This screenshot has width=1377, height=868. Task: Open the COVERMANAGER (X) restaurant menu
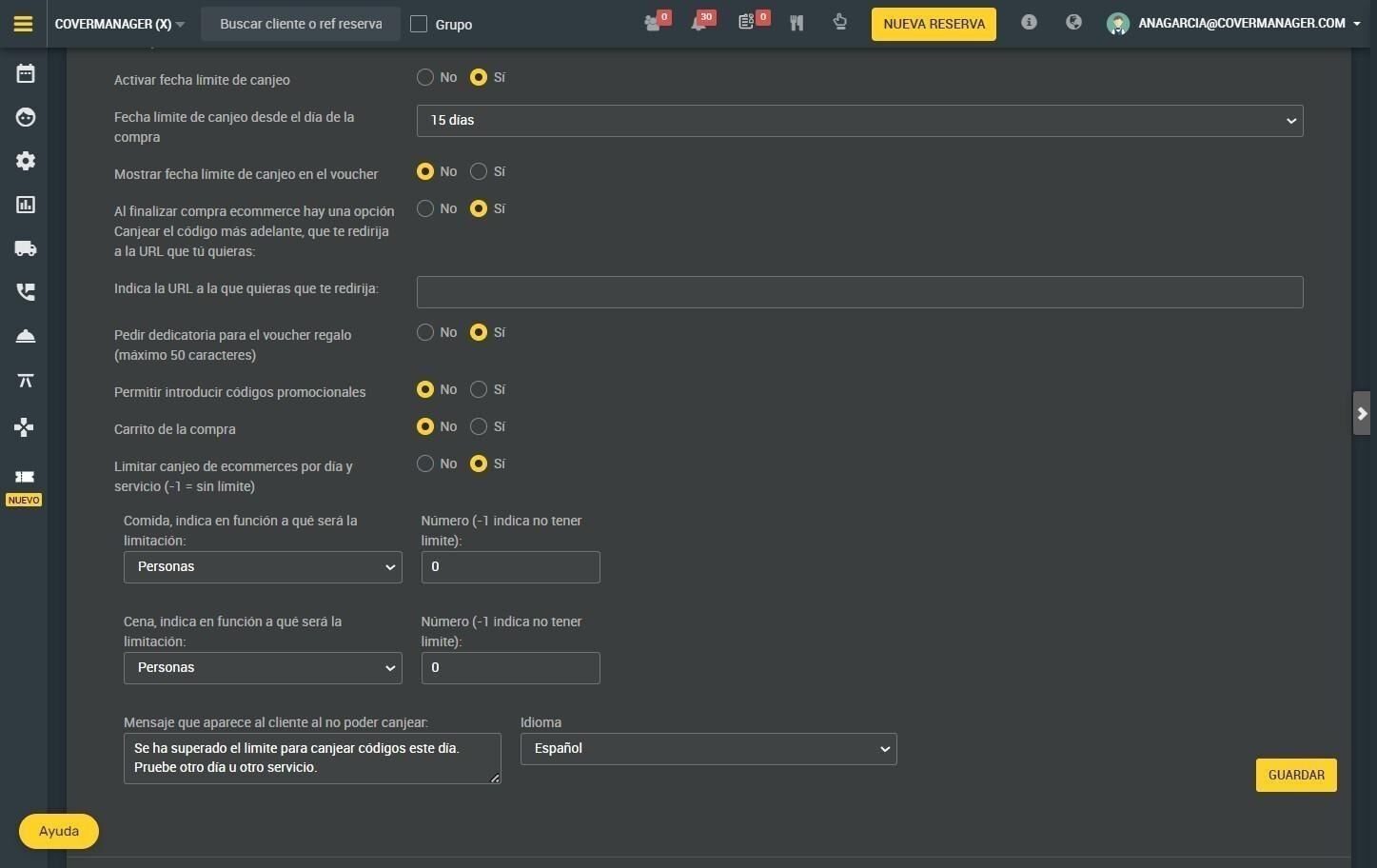coord(120,24)
